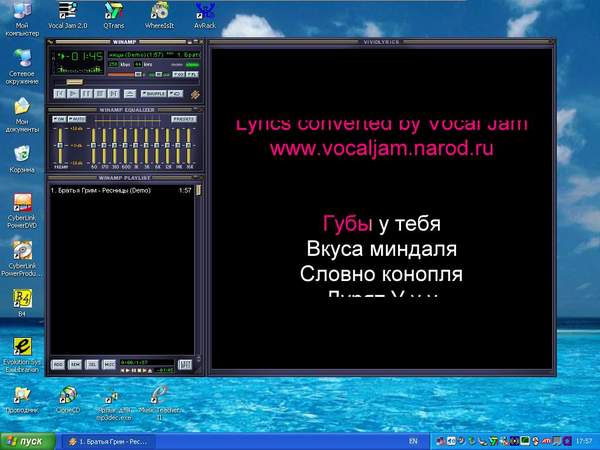Launch CyberLink PowerDVD shortcut
Screen dimensions: 600x450
(22, 211)
